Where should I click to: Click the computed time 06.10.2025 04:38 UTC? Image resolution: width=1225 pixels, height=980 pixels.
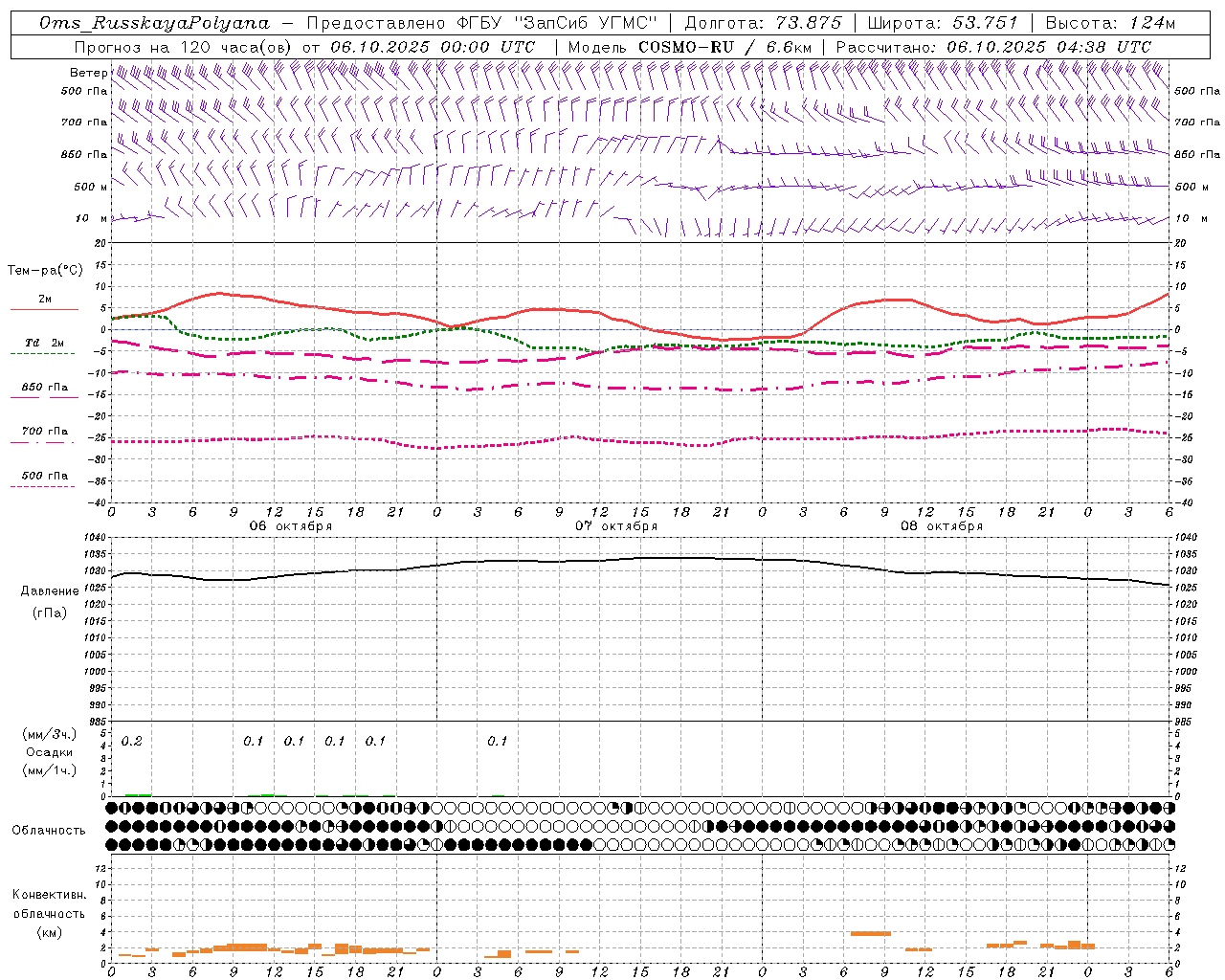1049,47
